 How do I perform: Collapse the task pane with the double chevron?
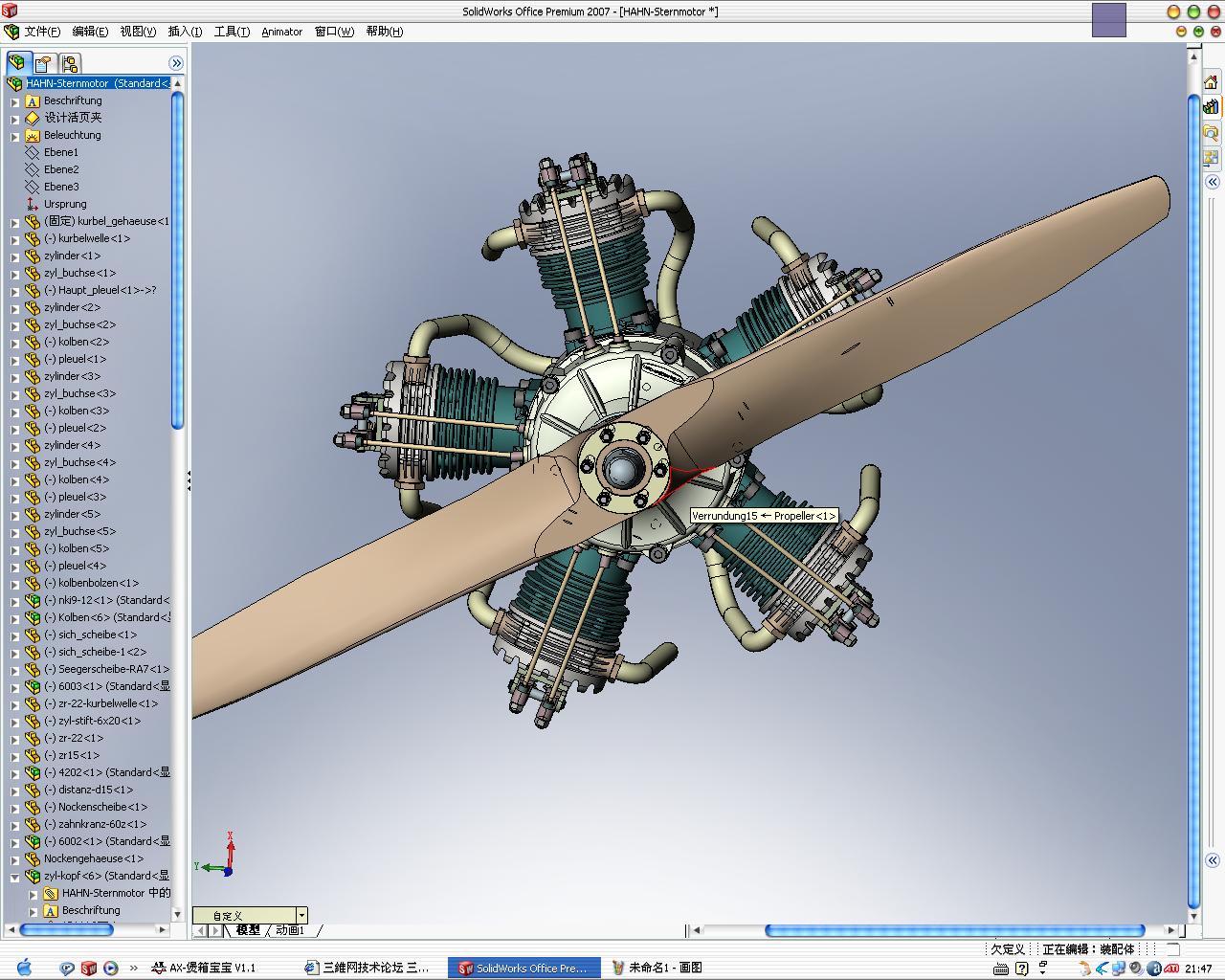1212,182
